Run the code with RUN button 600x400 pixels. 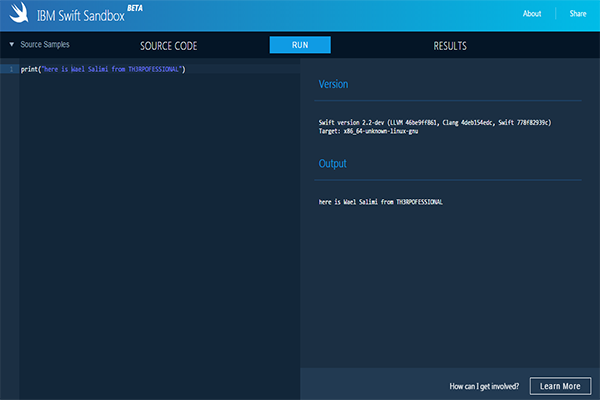[x=300, y=45]
